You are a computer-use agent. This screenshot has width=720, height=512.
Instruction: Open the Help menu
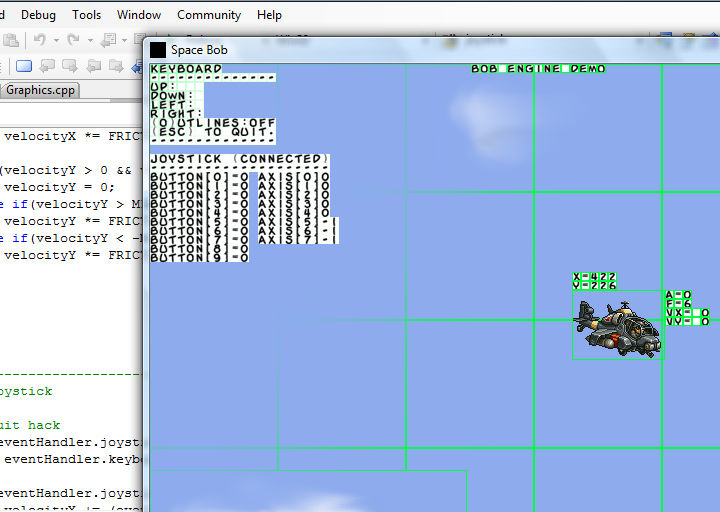click(269, 15)
